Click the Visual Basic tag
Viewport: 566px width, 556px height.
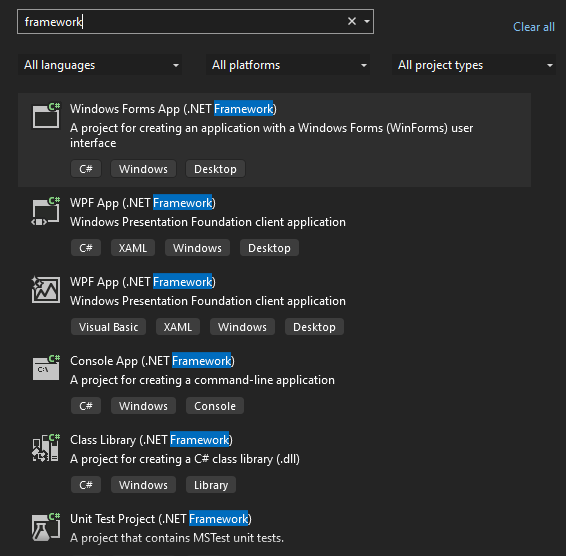[x=108, y=327]
